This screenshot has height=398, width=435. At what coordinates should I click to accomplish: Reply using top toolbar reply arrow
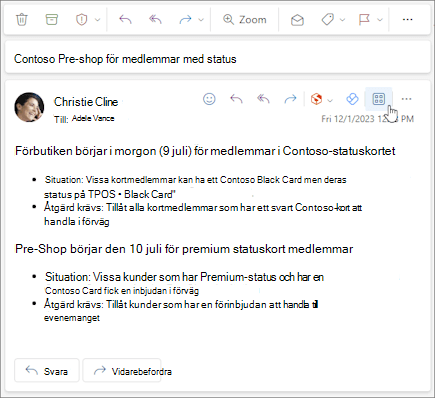pyautogui.click(x=125, y=20)
